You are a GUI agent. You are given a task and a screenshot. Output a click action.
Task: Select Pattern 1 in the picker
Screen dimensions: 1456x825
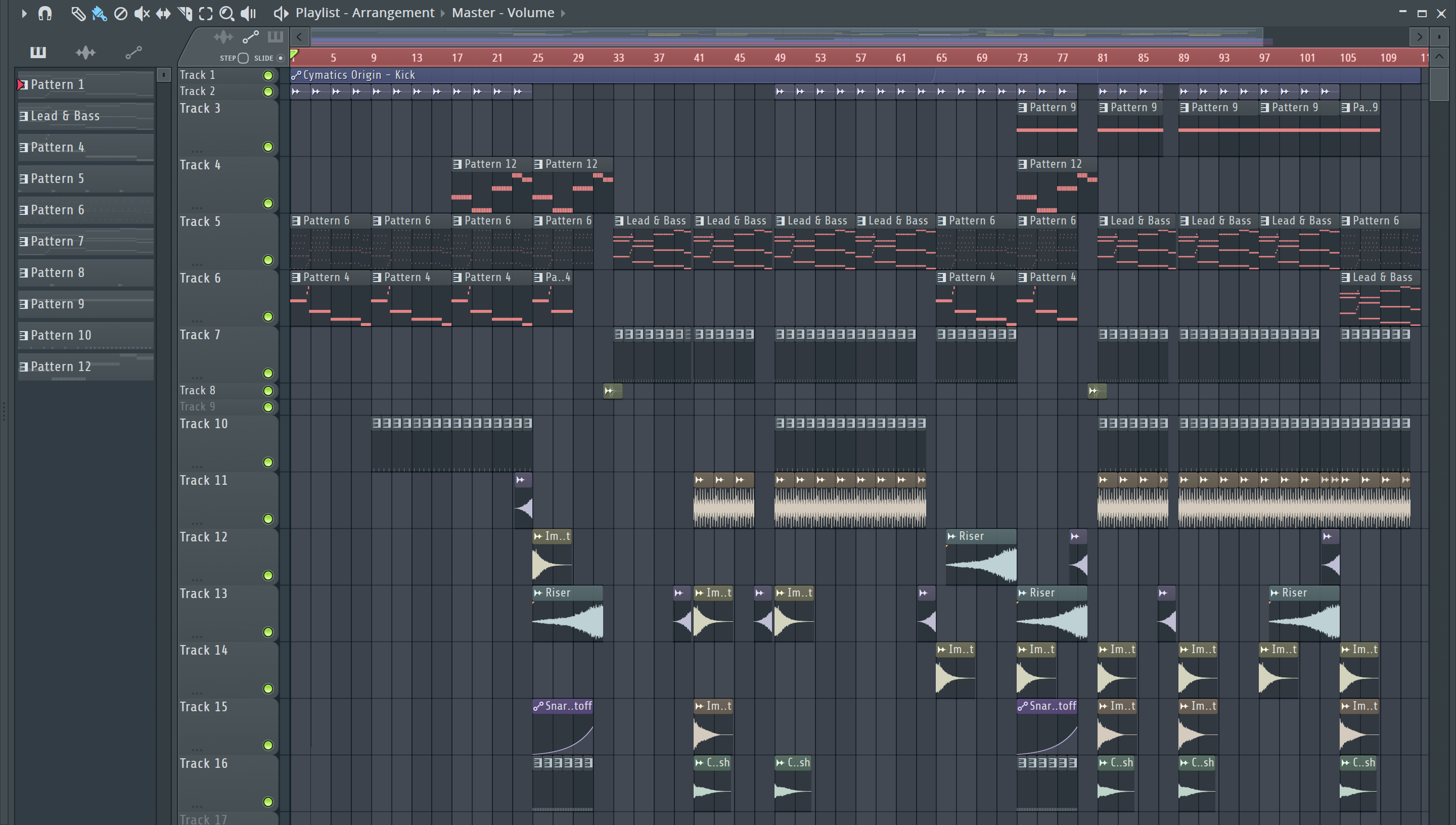click(x=85, y=84)
